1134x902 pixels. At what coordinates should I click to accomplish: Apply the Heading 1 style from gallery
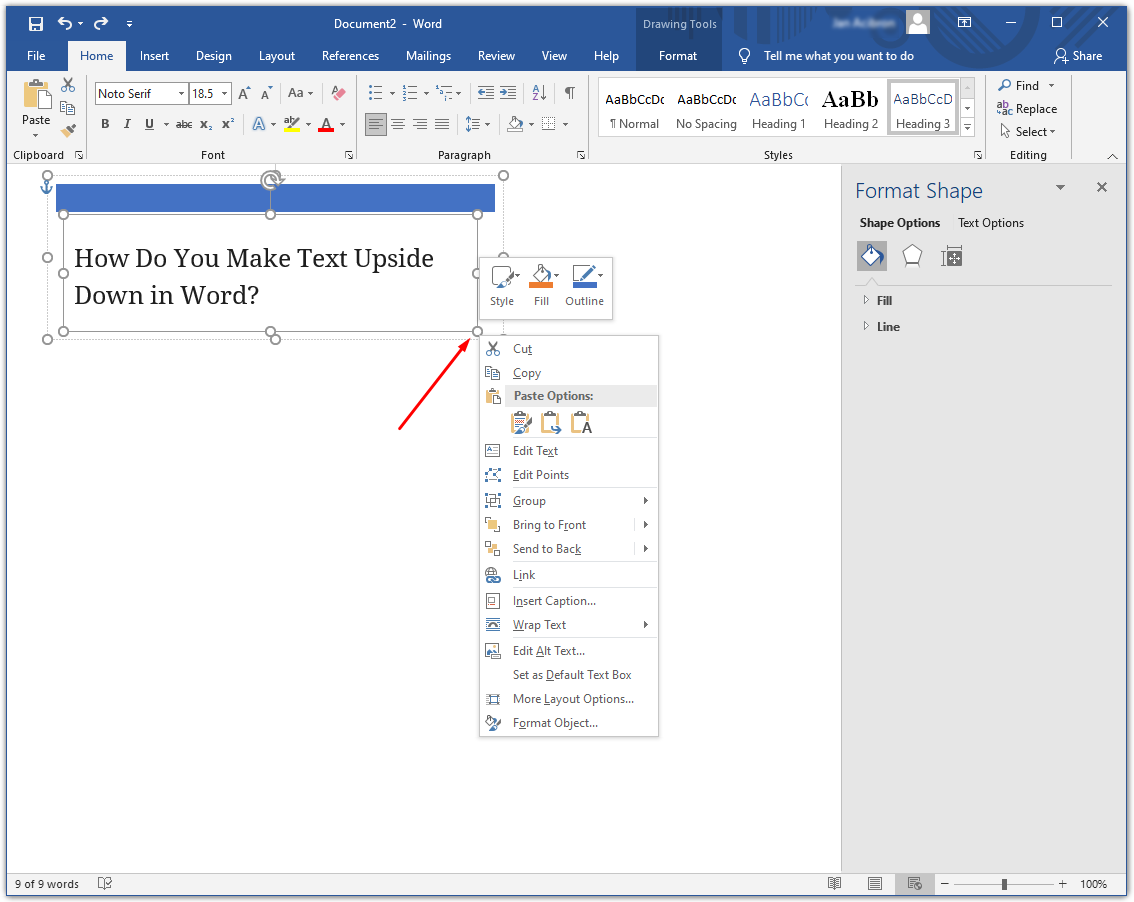[779, 110]
